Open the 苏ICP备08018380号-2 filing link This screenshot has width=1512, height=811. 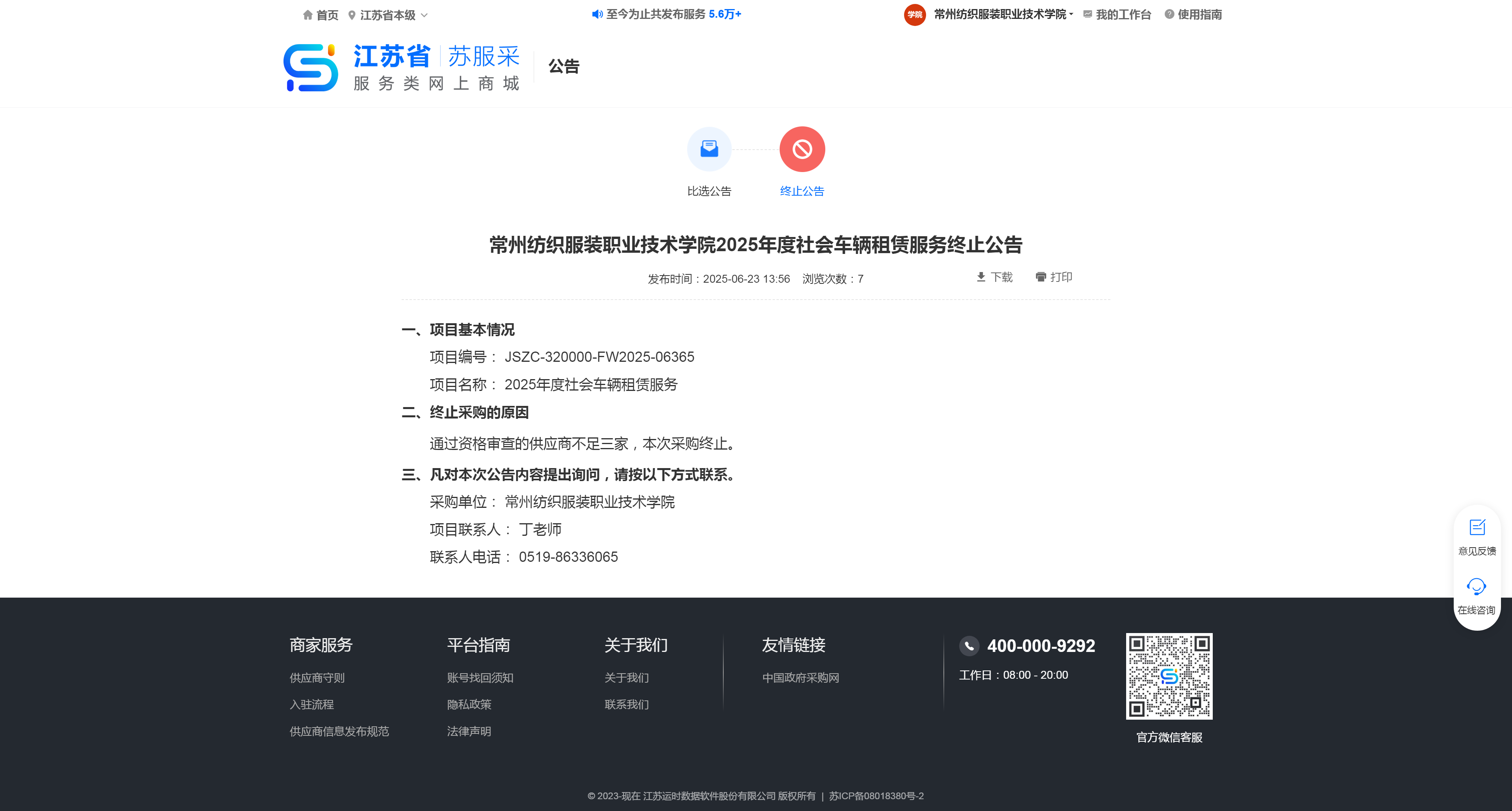[876, 796]
